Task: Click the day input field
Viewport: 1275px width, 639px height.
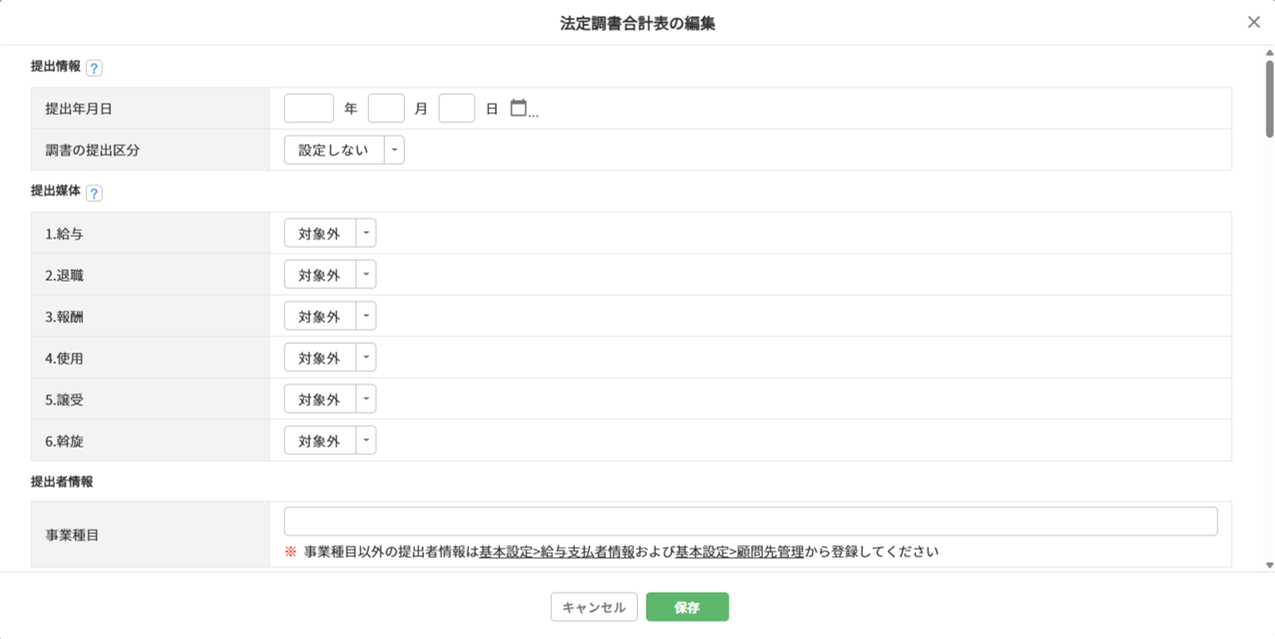Action: (456, 108)
